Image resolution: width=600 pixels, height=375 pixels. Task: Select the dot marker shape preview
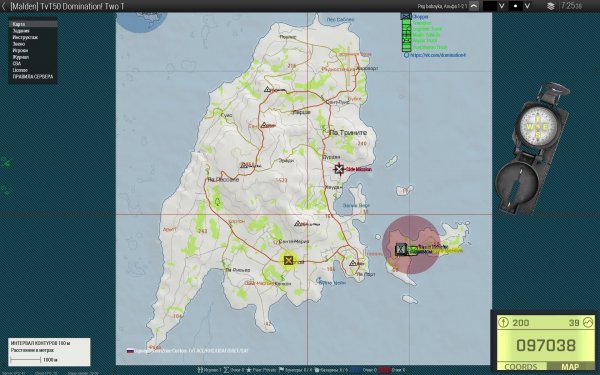pos(516,6)
